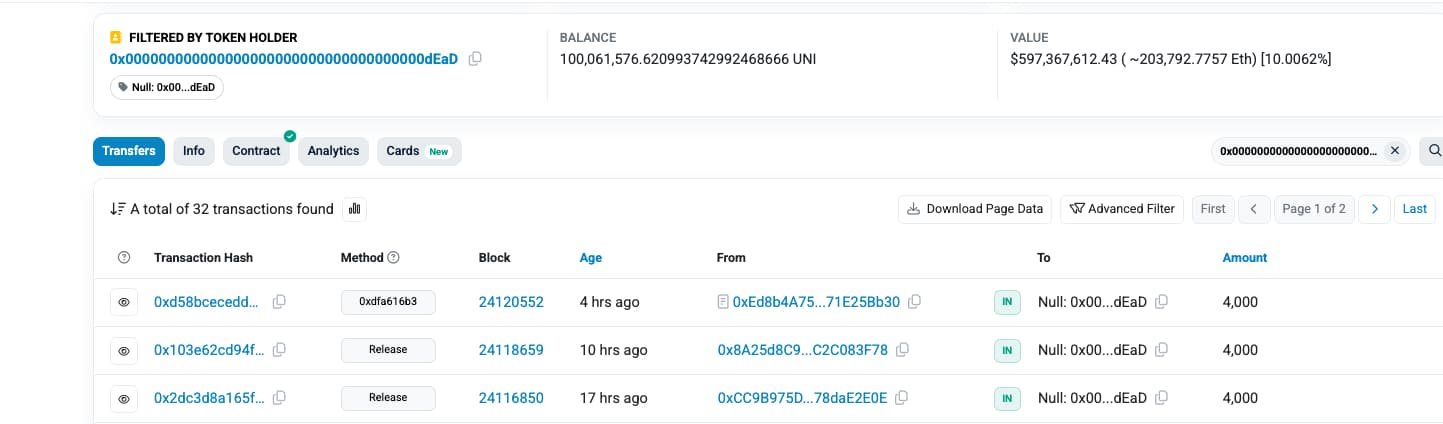This screenshot has width=1443, height=424.
Task: Copy transaction hash 0xd58bcecedd
Action: point(279,302)
